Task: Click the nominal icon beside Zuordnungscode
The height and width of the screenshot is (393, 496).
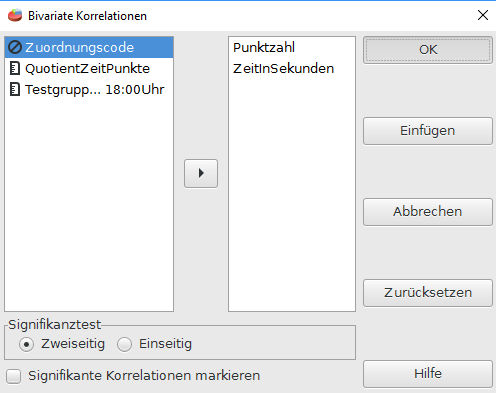Action: tap(15, 47)
